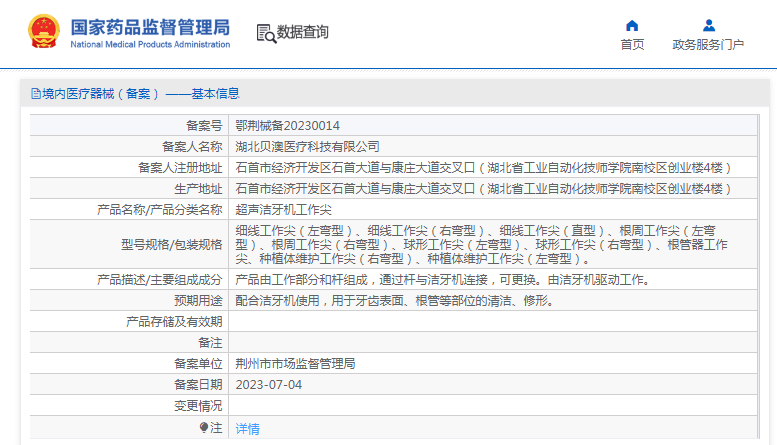Go to 首页 text link
The height and width of the screenshot is (445, 777).
632,45
